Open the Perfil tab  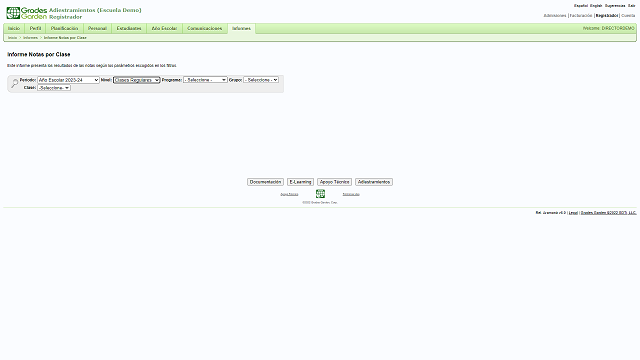click(36, 29)
